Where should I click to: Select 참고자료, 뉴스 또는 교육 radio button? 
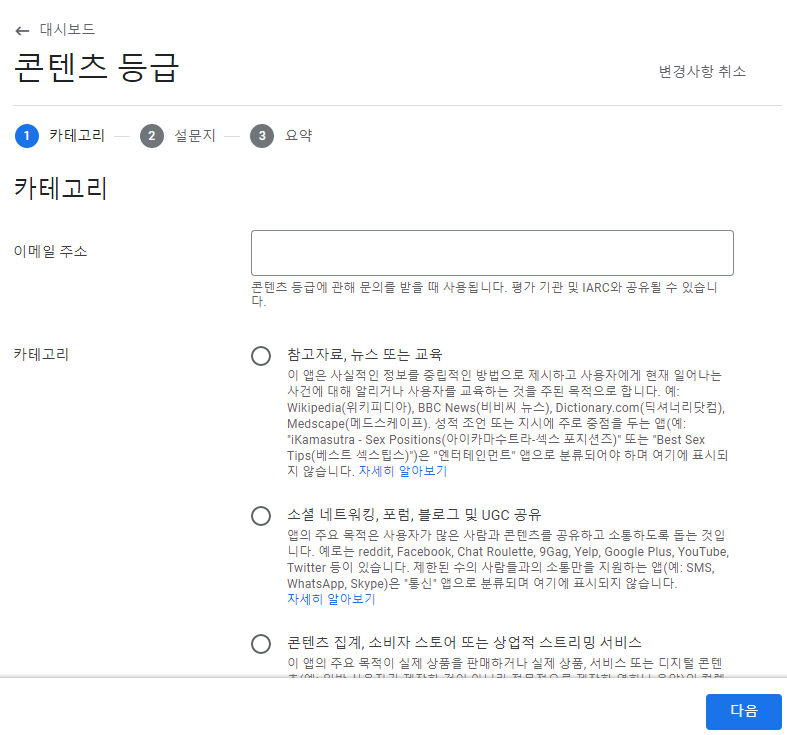tap(261, 355)
